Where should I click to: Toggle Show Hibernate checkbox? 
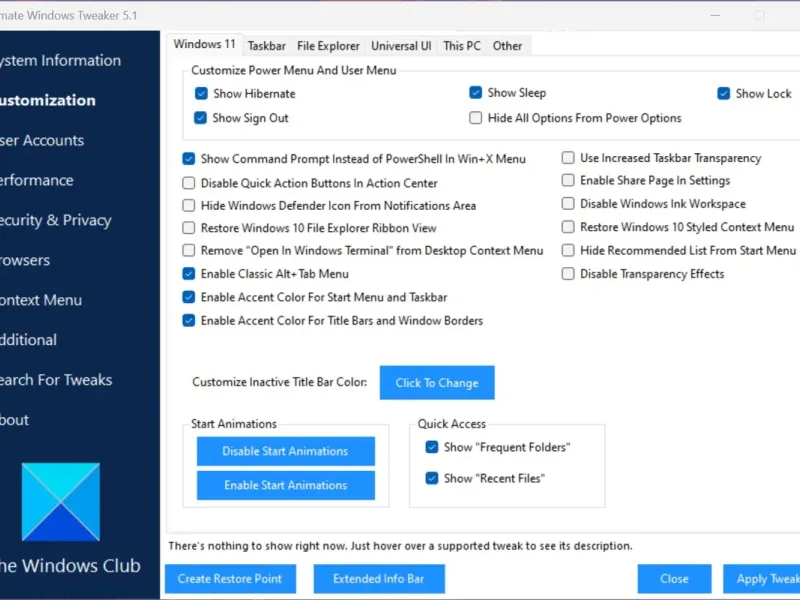(x=201, y=93)
